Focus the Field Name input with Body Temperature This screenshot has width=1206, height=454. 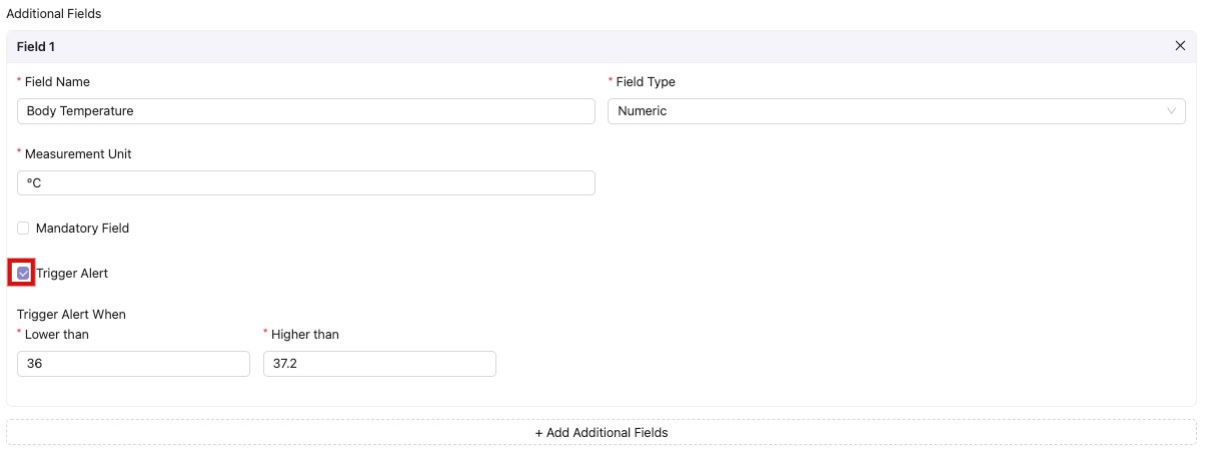click(x=306, y=111)
